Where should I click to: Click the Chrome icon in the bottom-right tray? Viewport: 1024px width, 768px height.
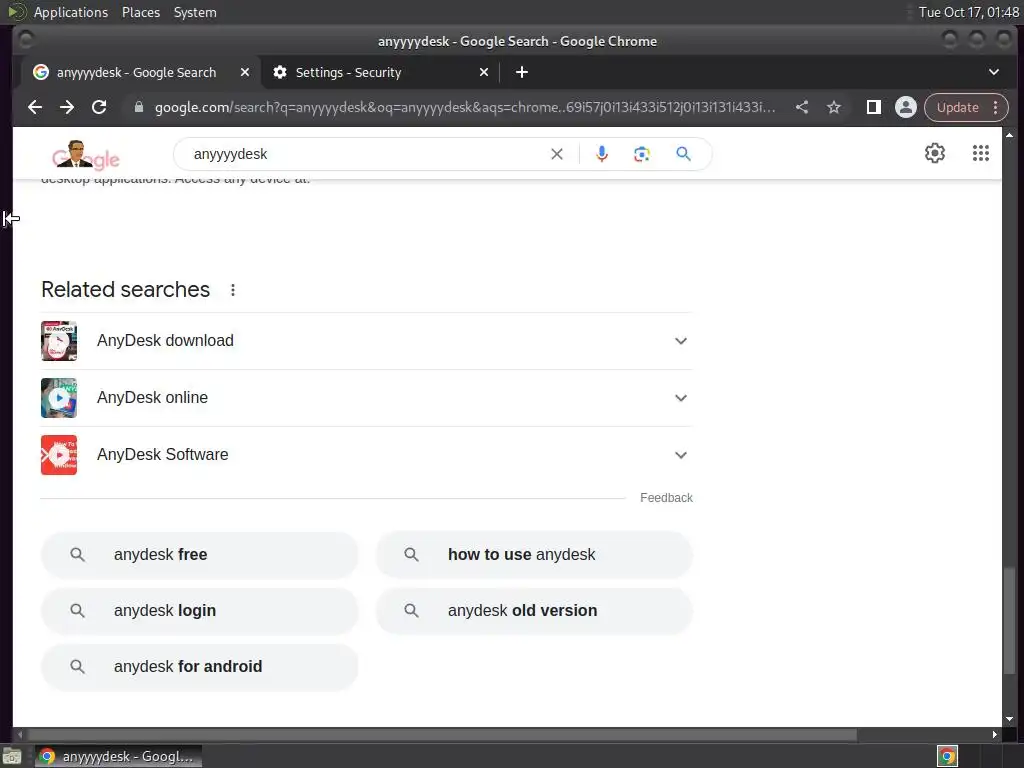coord(947,756)
